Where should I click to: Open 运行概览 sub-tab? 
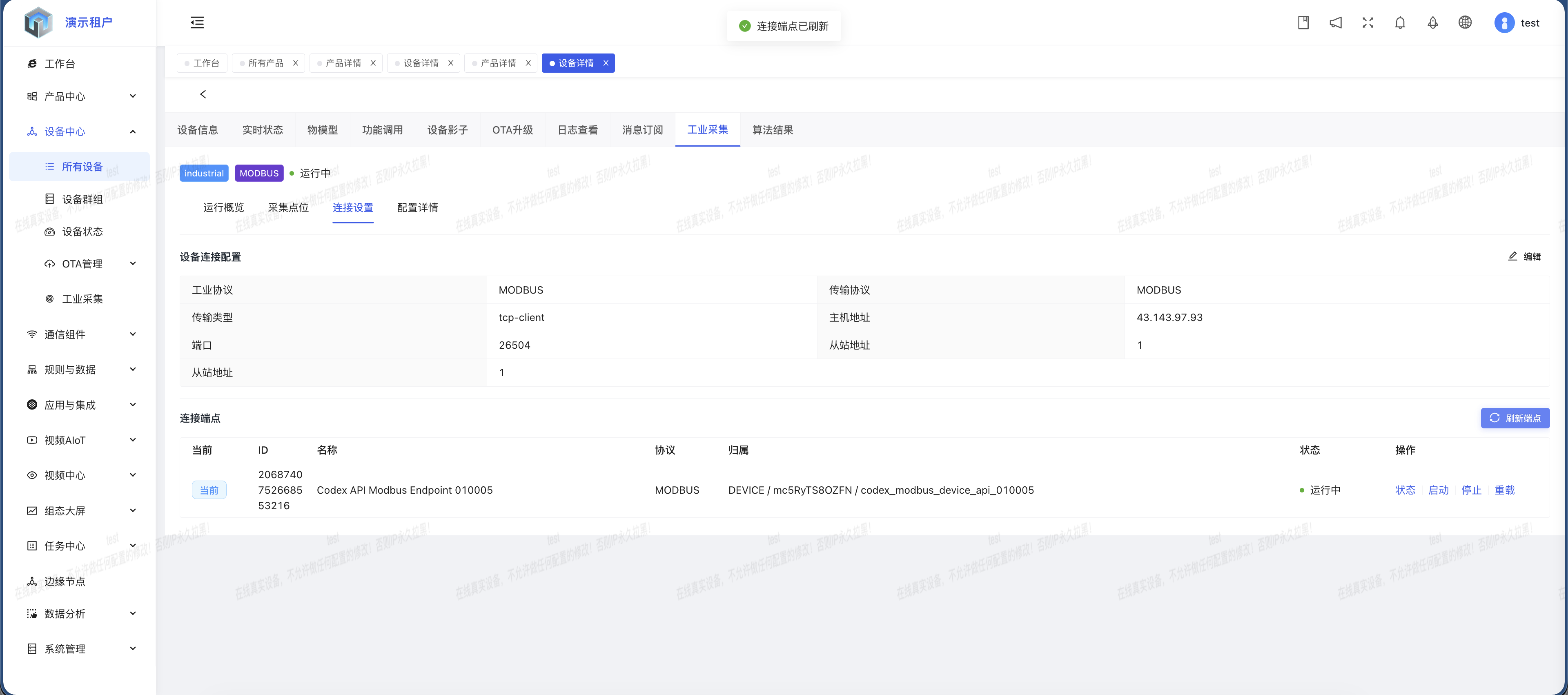[x=223, y=207]
